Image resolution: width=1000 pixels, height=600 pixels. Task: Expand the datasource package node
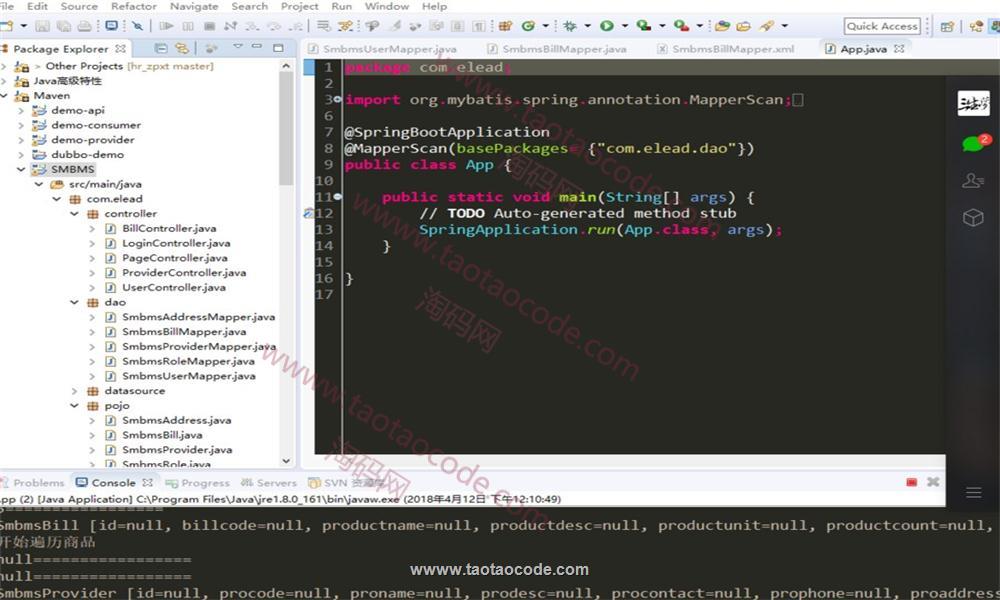pos(76,391)
